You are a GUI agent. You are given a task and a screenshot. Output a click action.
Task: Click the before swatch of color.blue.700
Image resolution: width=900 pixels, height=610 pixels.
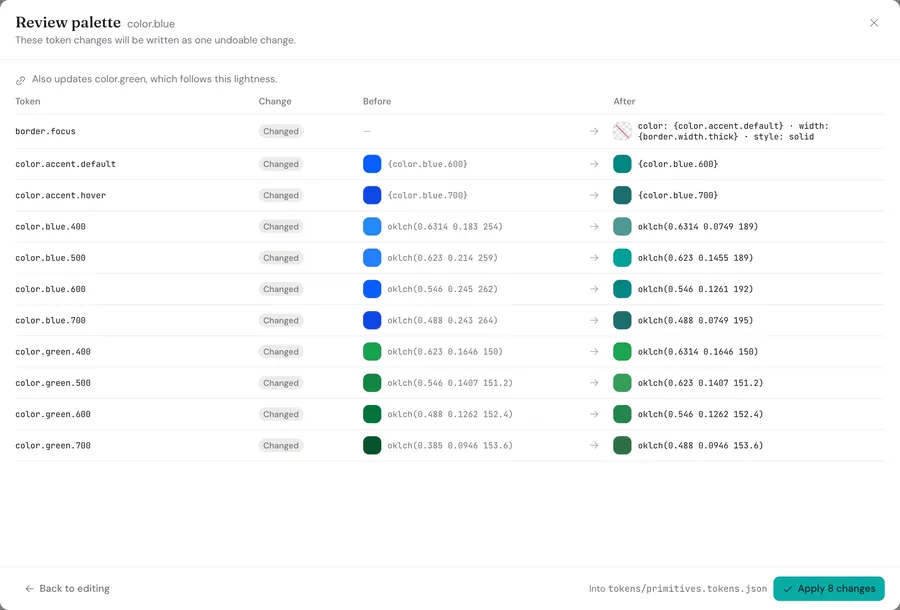372,320
